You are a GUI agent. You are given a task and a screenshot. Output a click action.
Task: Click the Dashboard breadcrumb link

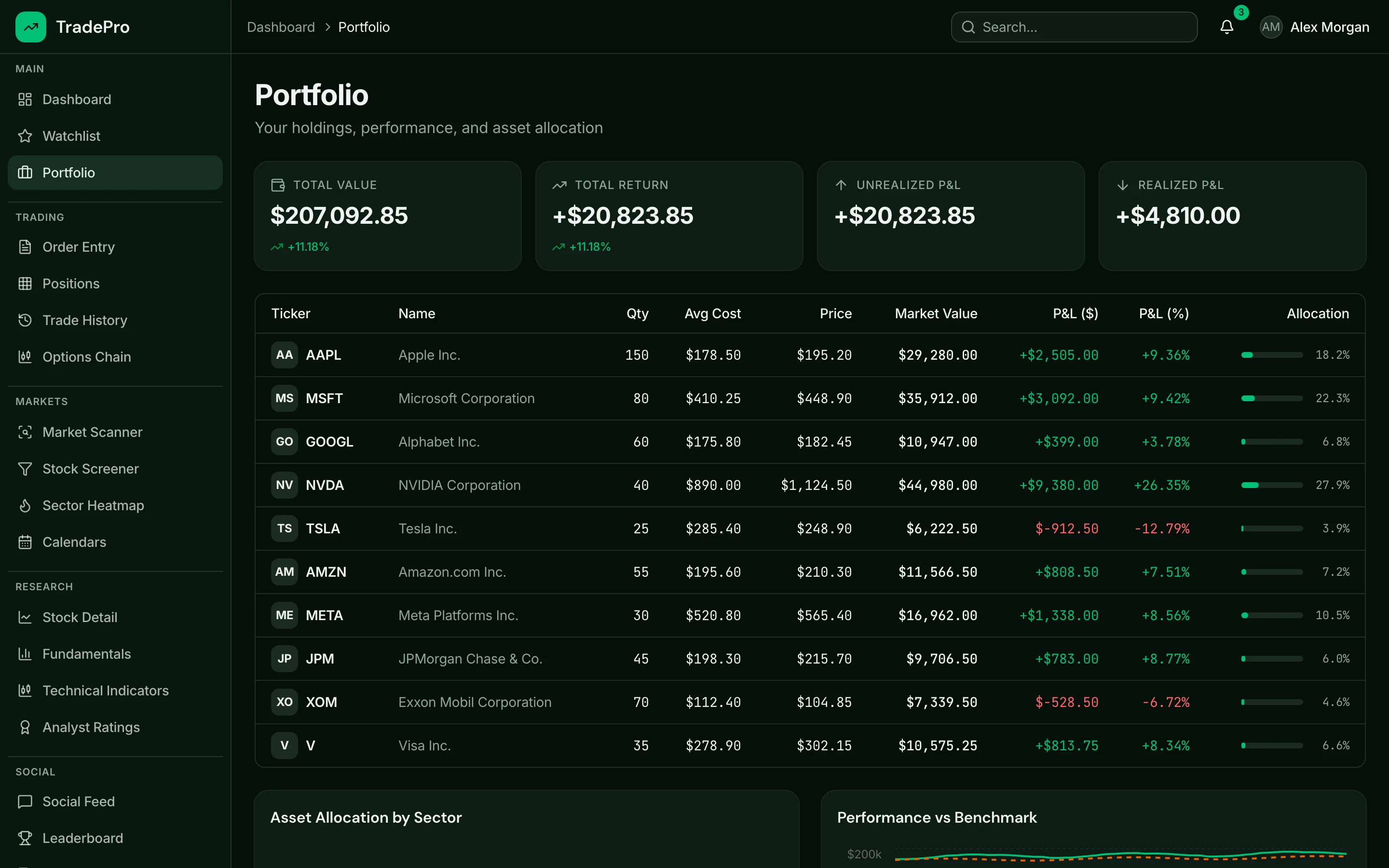point(281,27)
